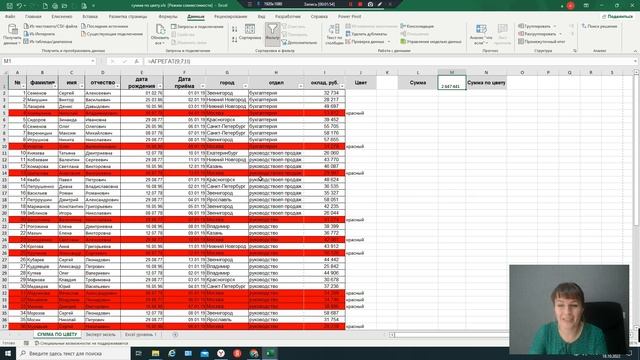Switch to the Формулы ribbon tab
This screenshot has width=640, height=360.
pyautogui.click(x=168, y=17)
